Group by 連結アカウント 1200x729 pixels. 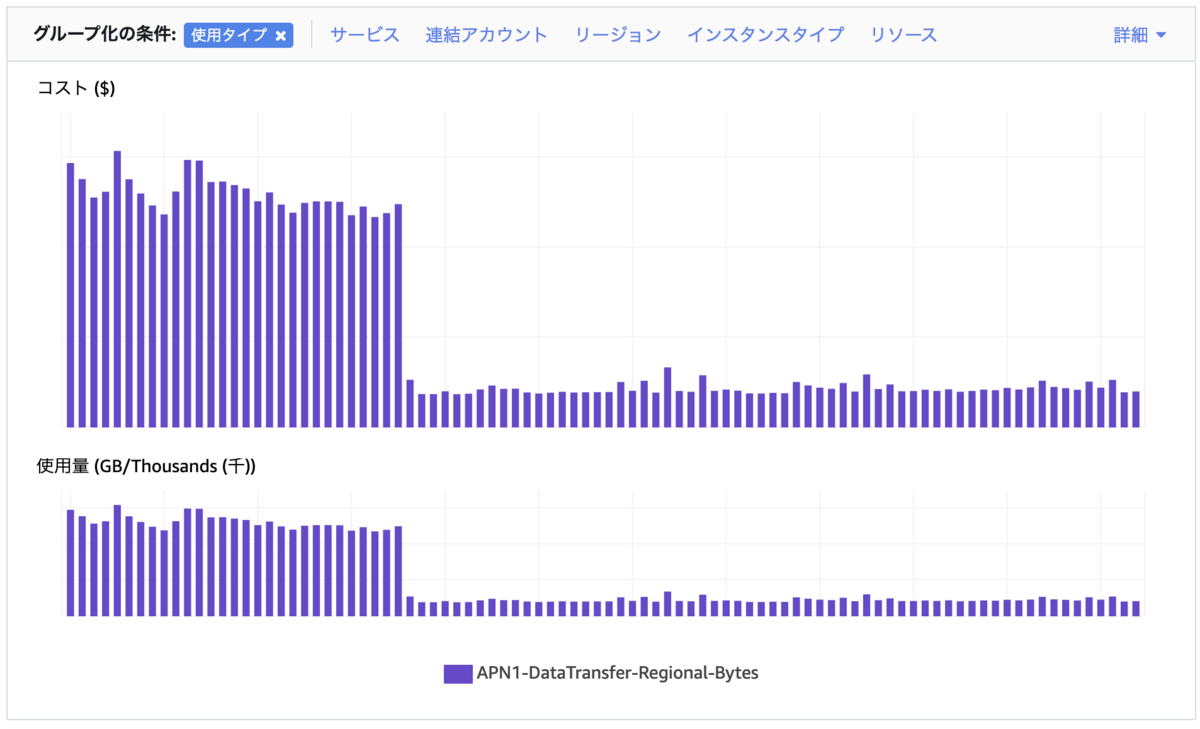[486, 35]
